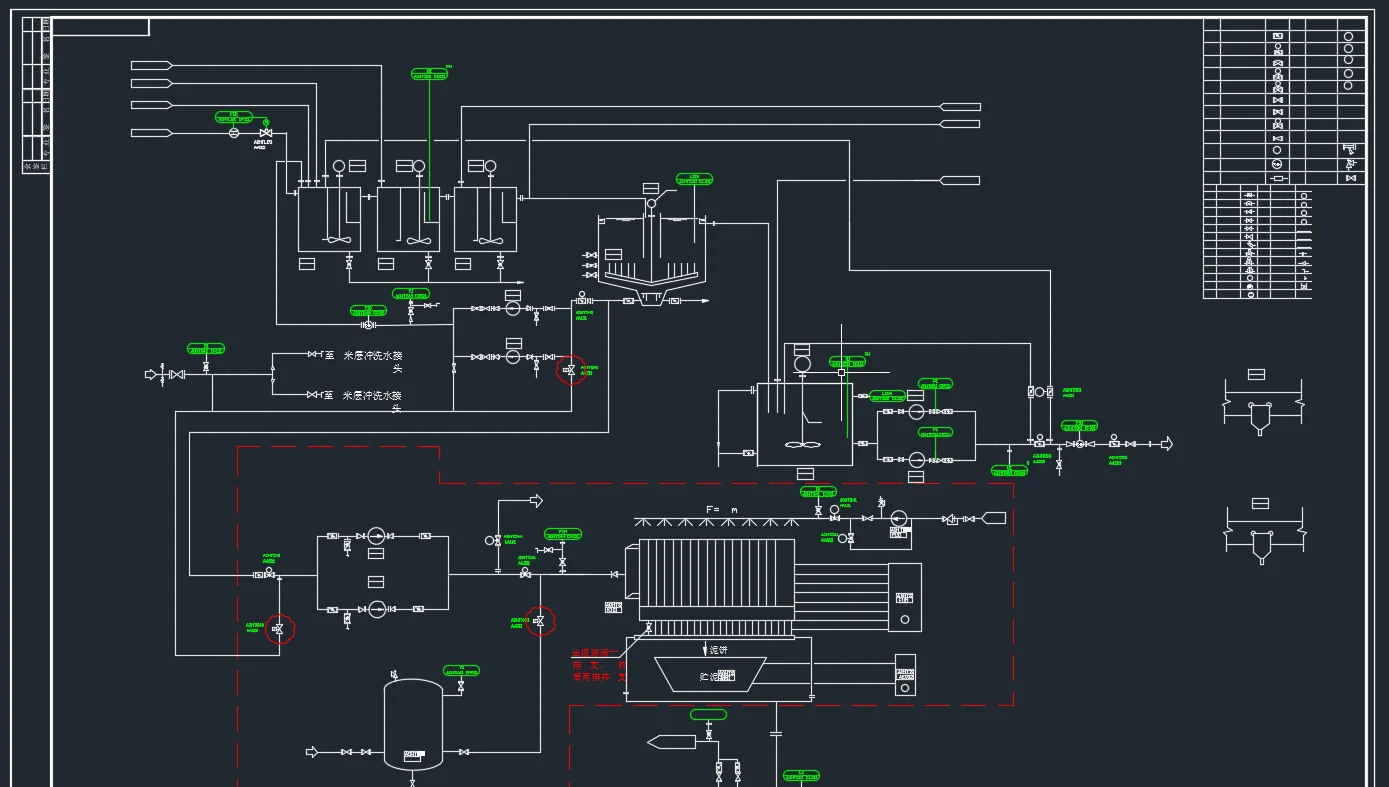1389x787 pixels.
Task: Select the green level tag above the clarifier
Action: (695, 180)
